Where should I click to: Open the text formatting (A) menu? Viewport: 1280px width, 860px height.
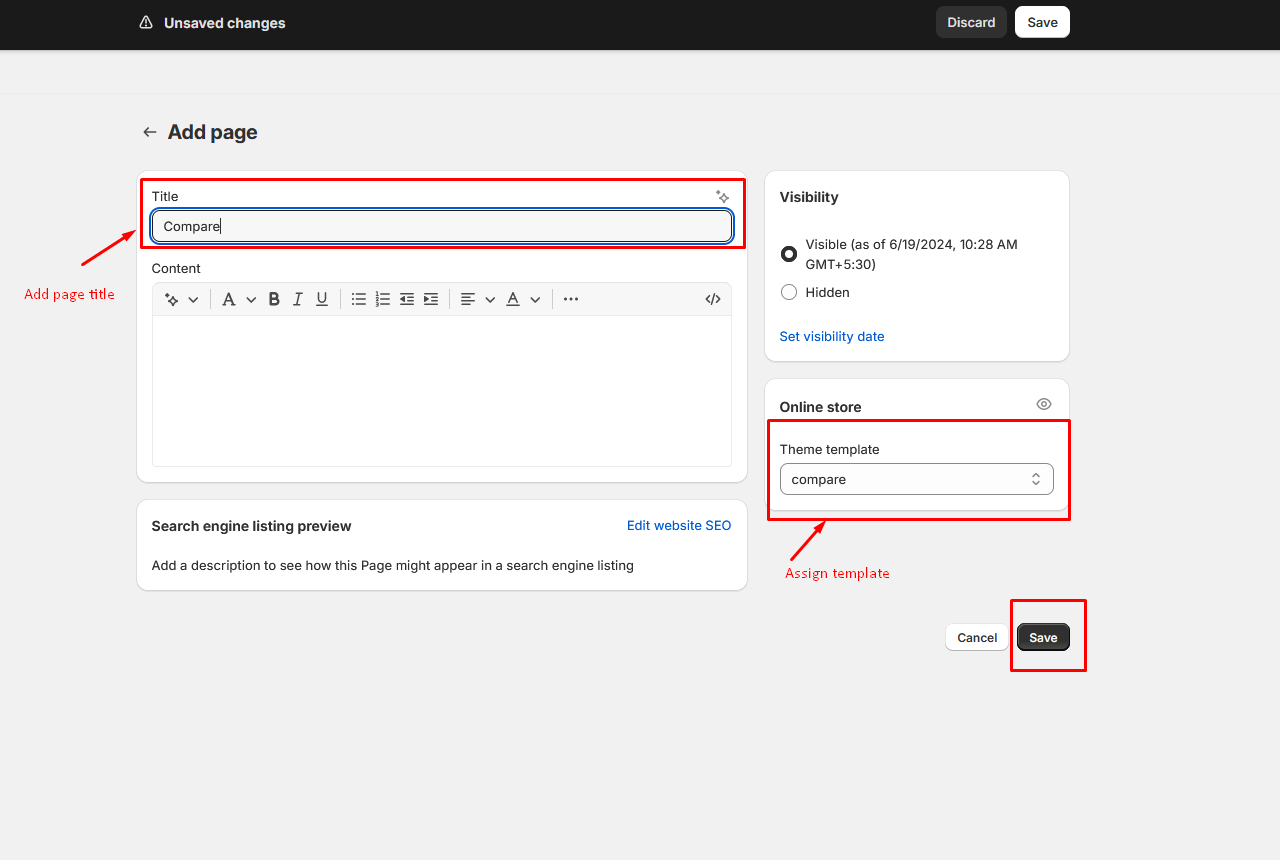pos(229,299)
